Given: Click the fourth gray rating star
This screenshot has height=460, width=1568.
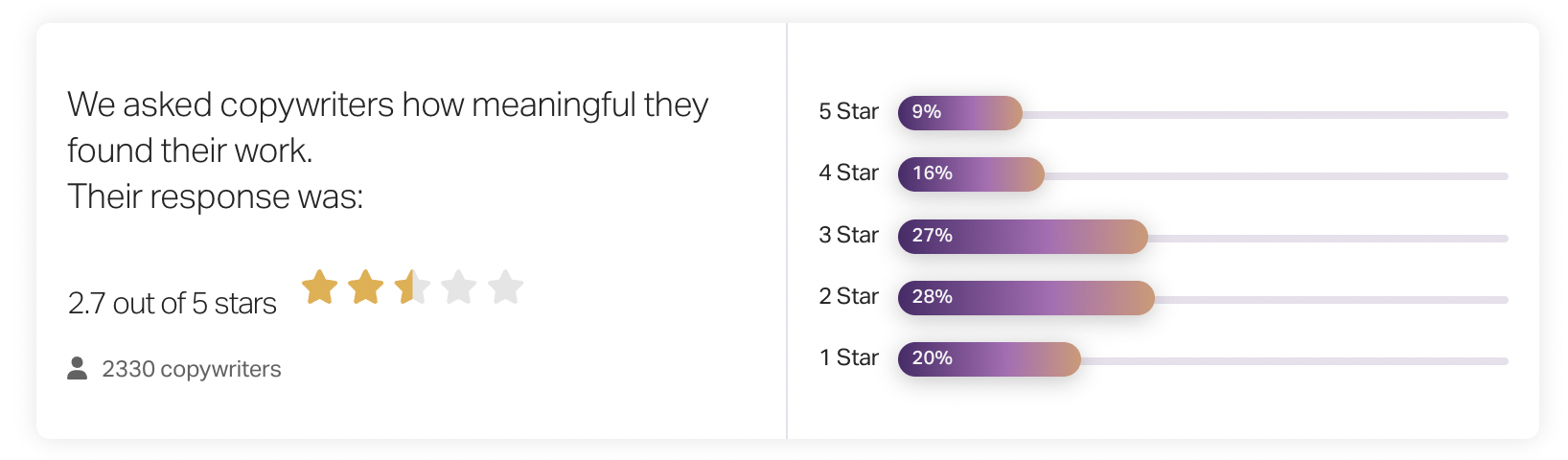Looking at the screenshot, I should 459,287.
